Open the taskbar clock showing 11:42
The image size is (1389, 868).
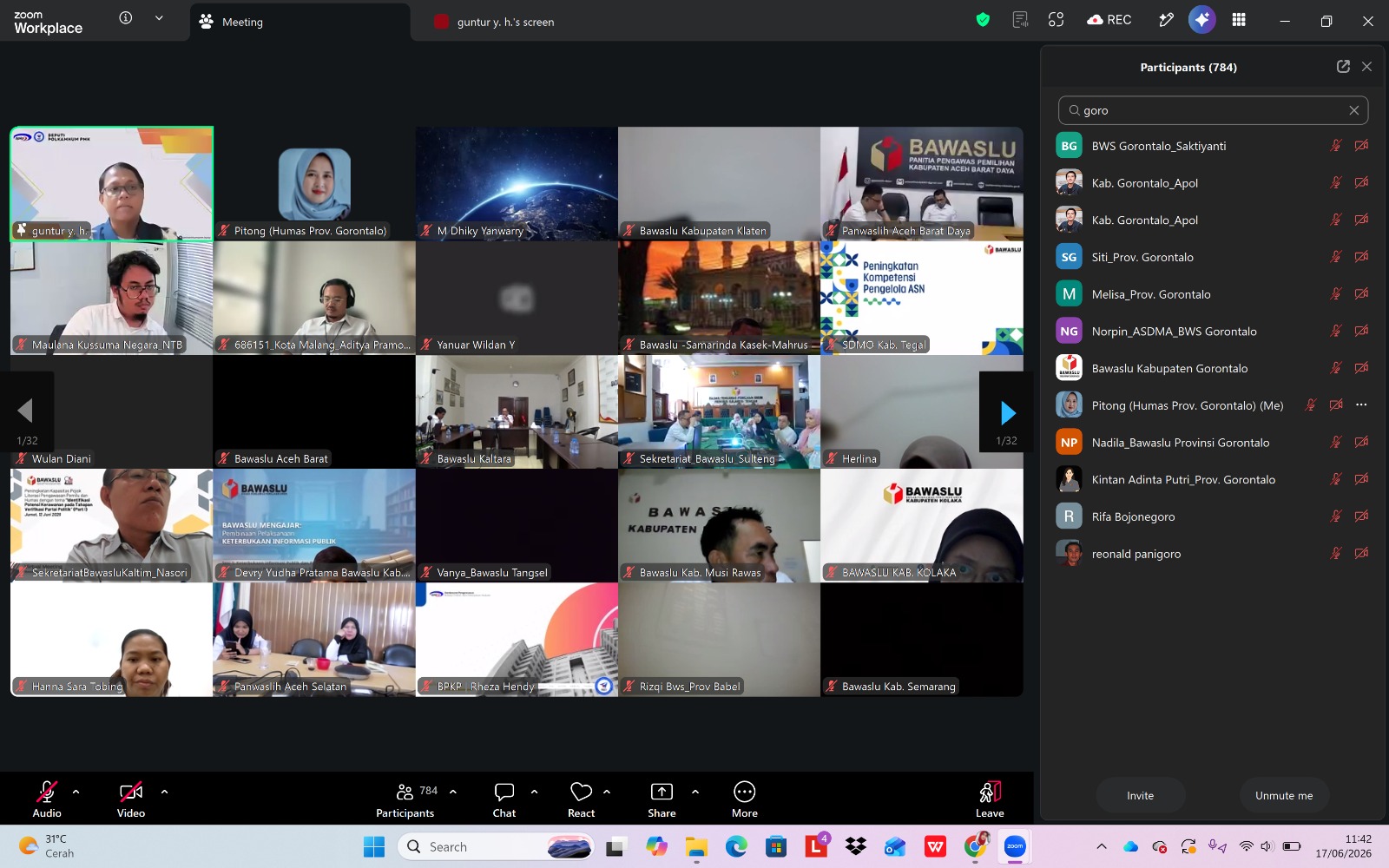(1344, 846)
